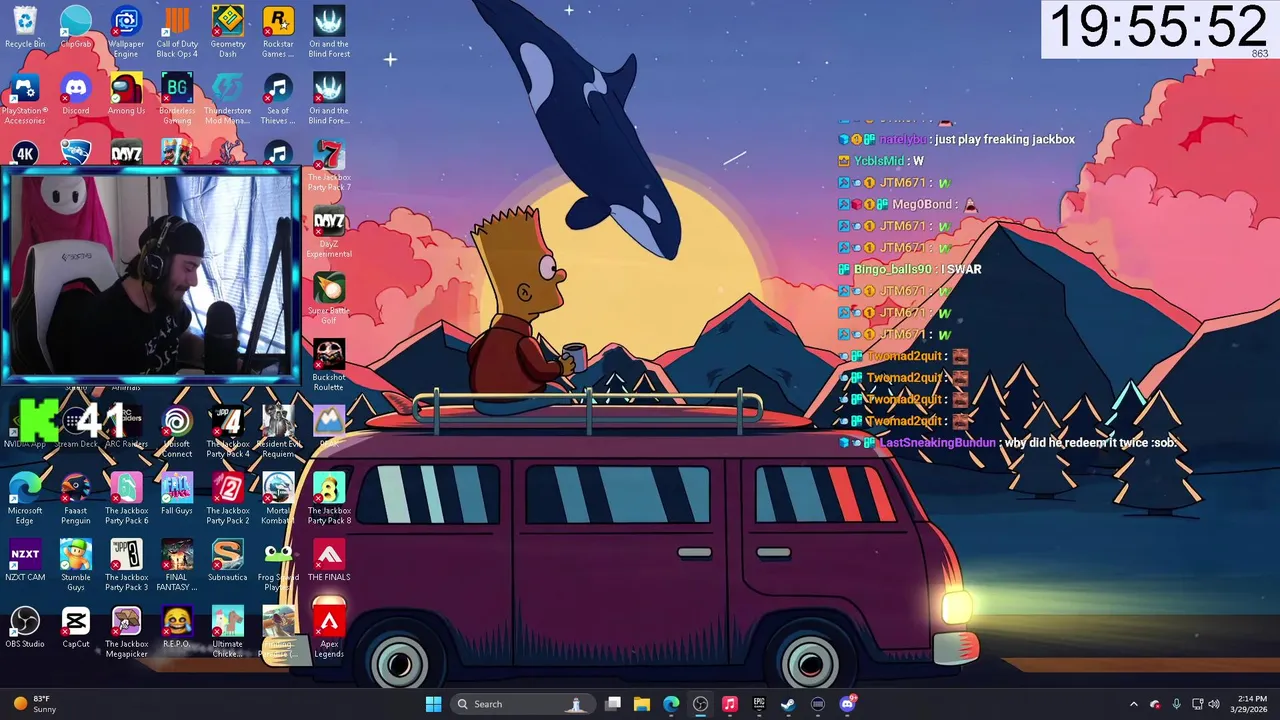Click the webcam overlay thumbnail

[x=150, y=276]
